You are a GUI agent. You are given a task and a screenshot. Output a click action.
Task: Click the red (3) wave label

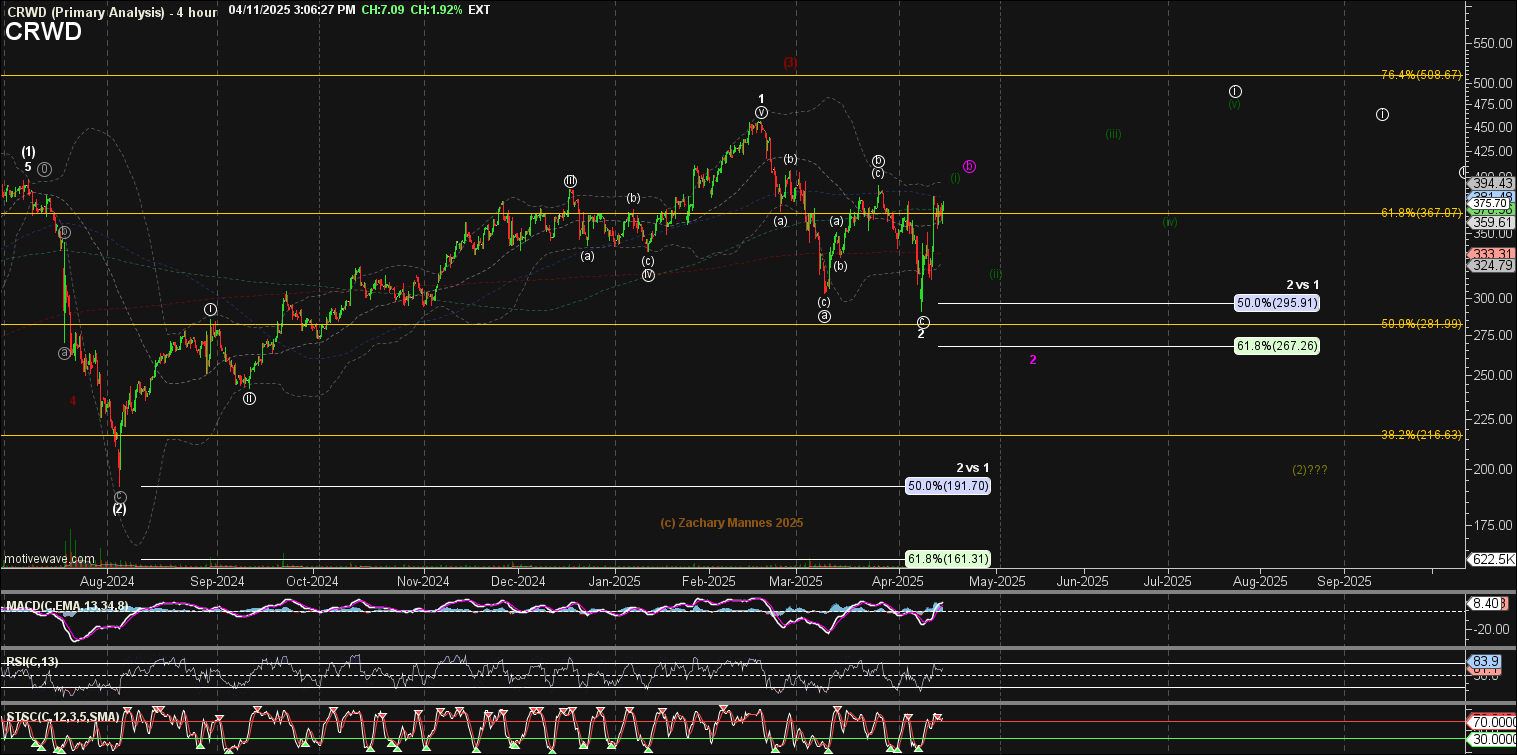790,62
